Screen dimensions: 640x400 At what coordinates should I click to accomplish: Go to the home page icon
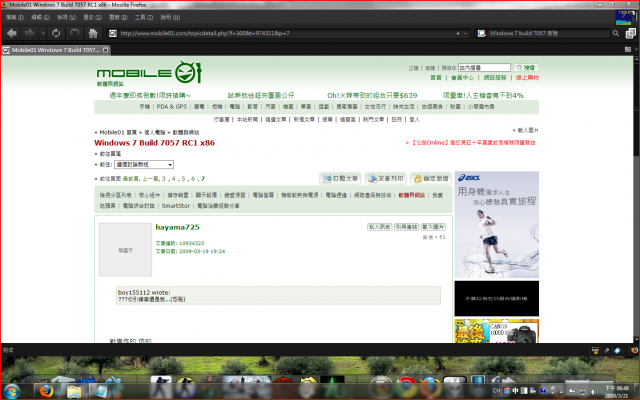click(93, 33)
